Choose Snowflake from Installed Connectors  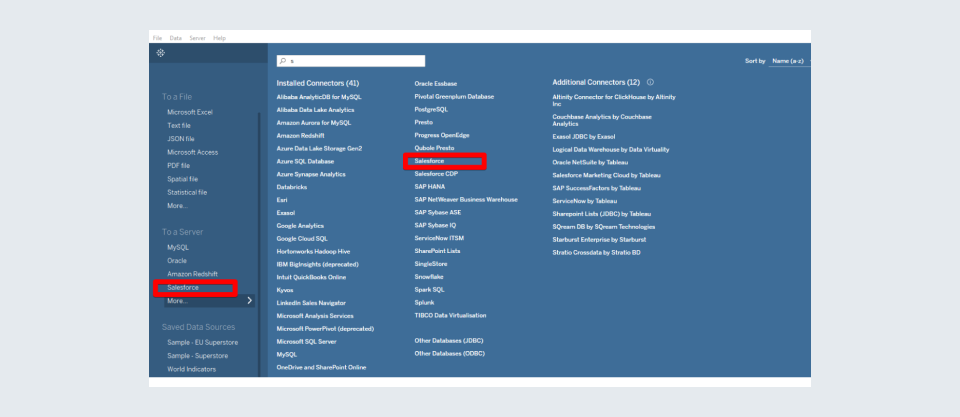[429, 276]
